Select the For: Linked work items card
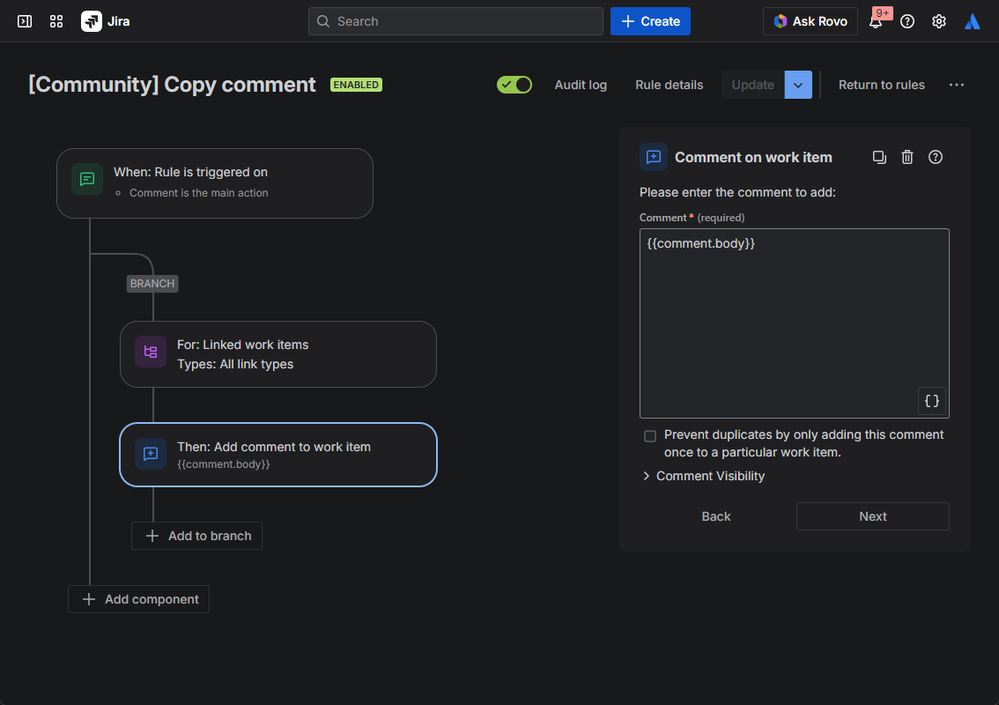Image resolution: width=999 pixels, height=705 pixels. click(278, 354)
